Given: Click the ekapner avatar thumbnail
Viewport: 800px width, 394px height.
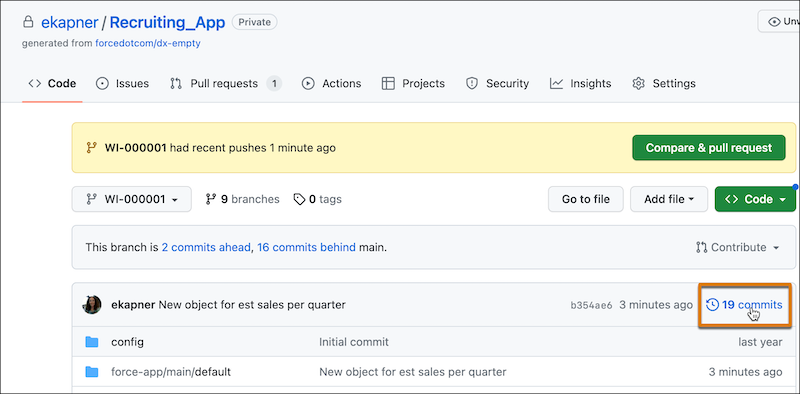Looking at the screenshot, I should (x=92, y=305).
